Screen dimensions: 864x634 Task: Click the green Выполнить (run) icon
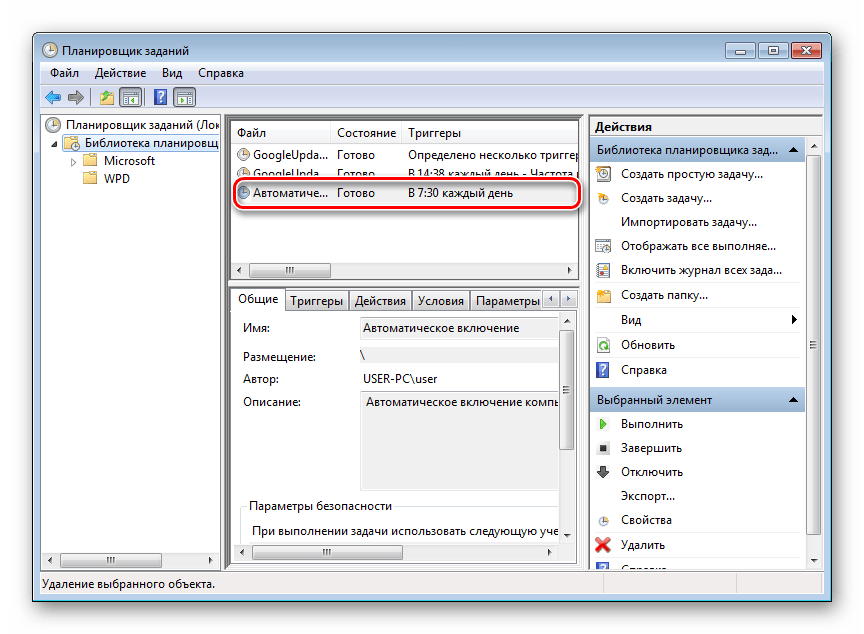click(x=603, y=424)
